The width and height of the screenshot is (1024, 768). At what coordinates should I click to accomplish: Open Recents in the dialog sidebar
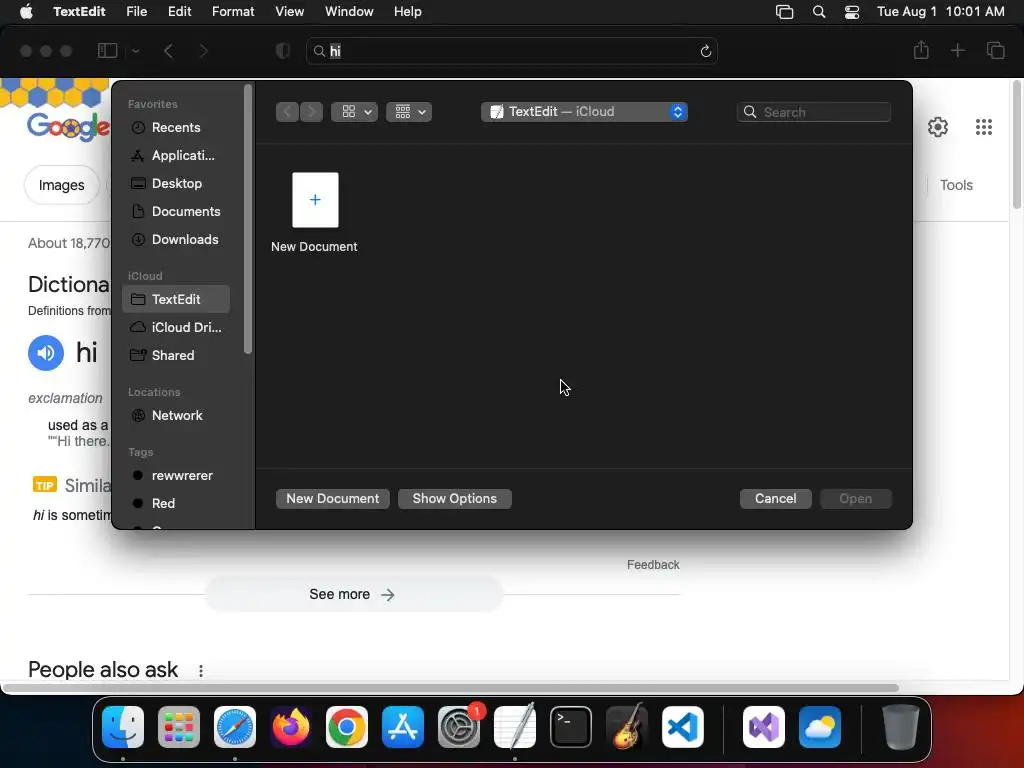tap(176, 127)
